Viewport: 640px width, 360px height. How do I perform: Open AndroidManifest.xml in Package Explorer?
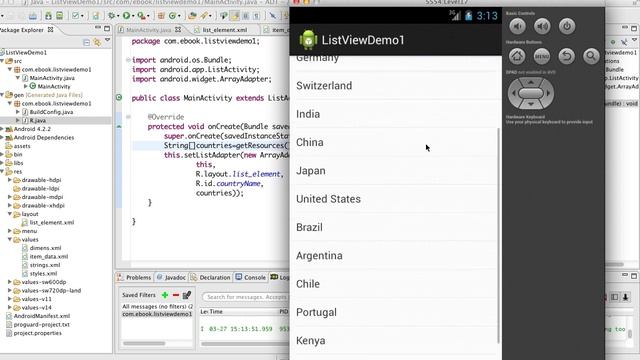point(42,316)
